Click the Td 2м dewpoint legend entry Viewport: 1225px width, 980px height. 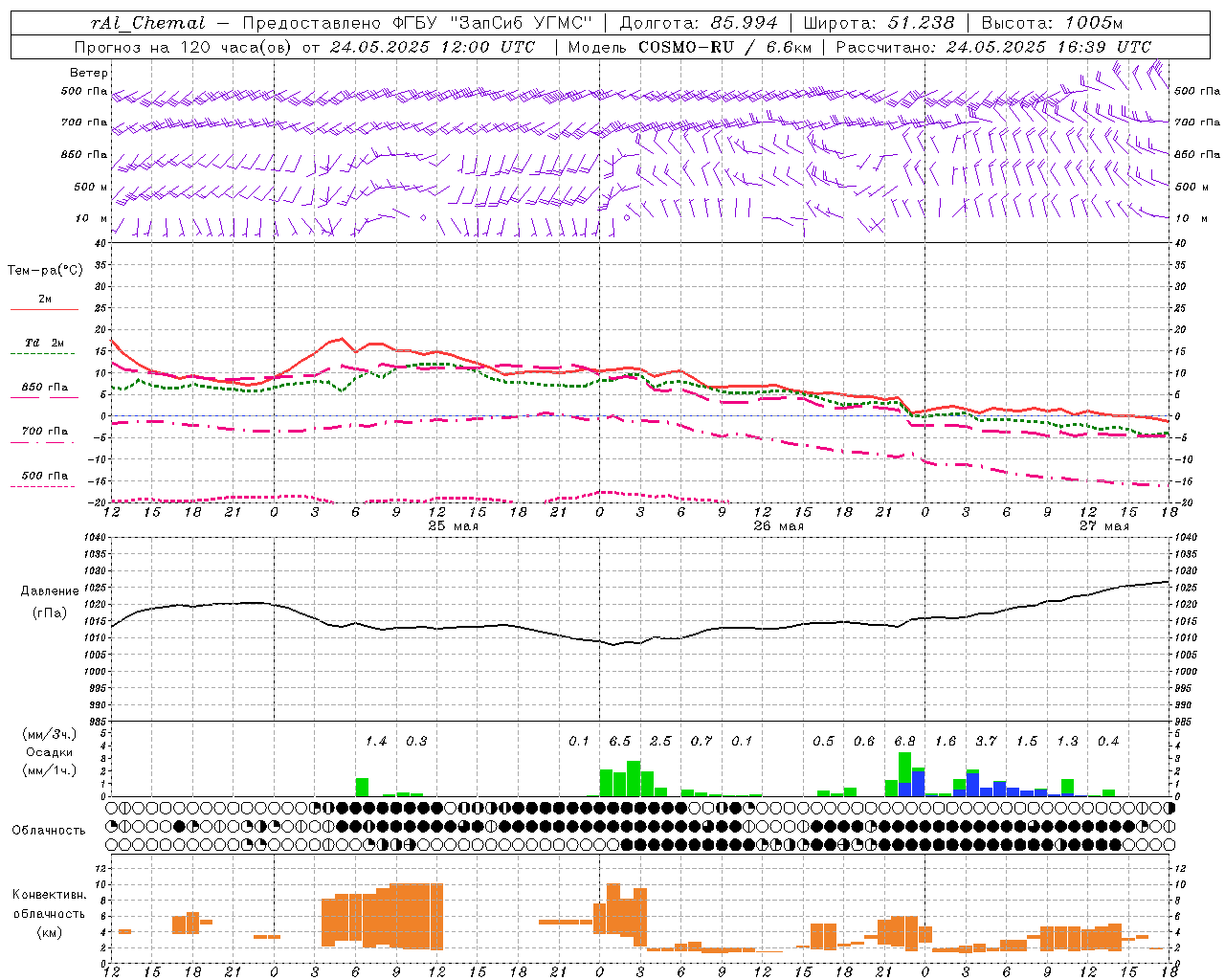44,343
